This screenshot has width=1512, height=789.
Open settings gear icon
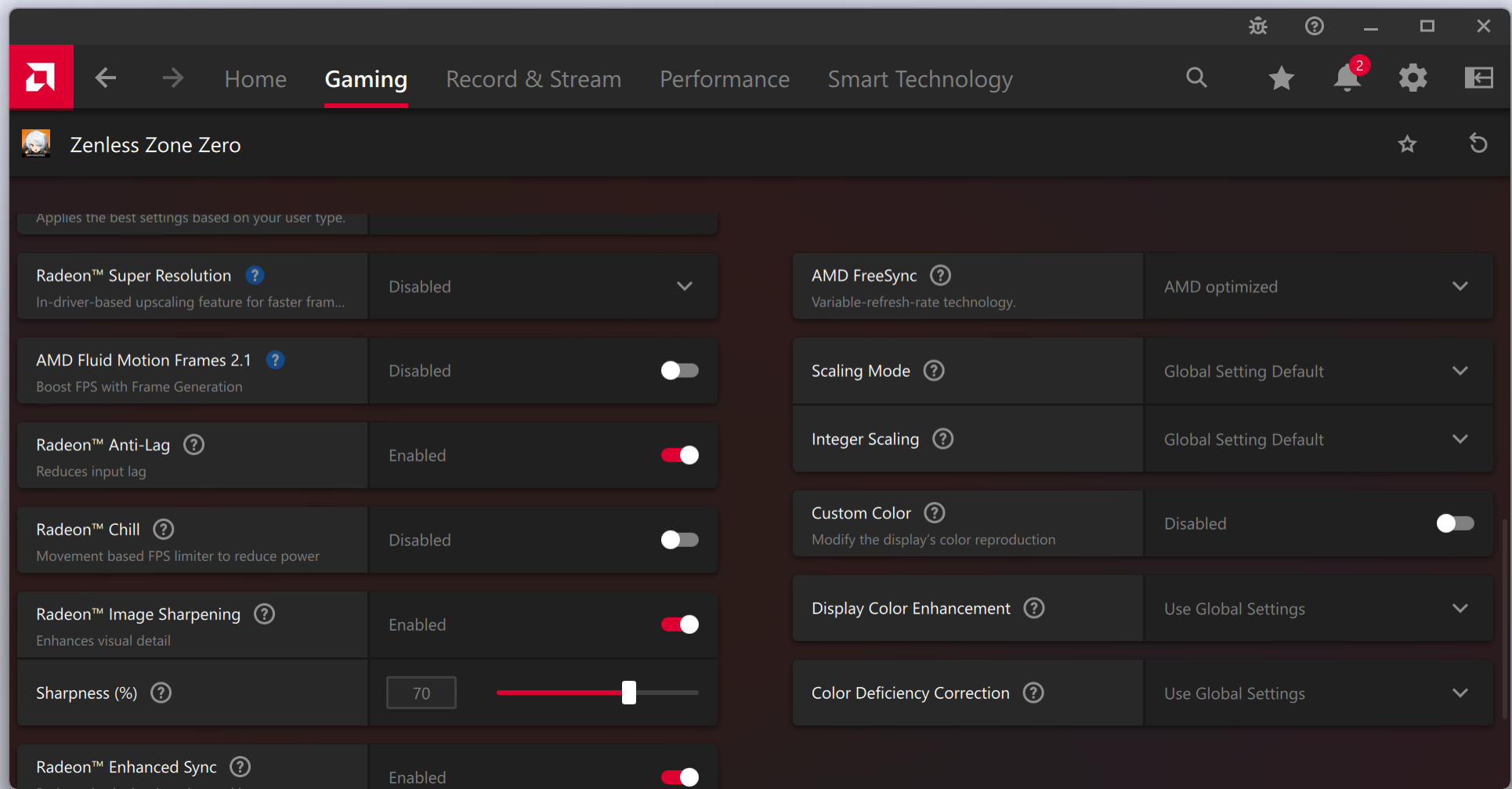(1413, 78)
